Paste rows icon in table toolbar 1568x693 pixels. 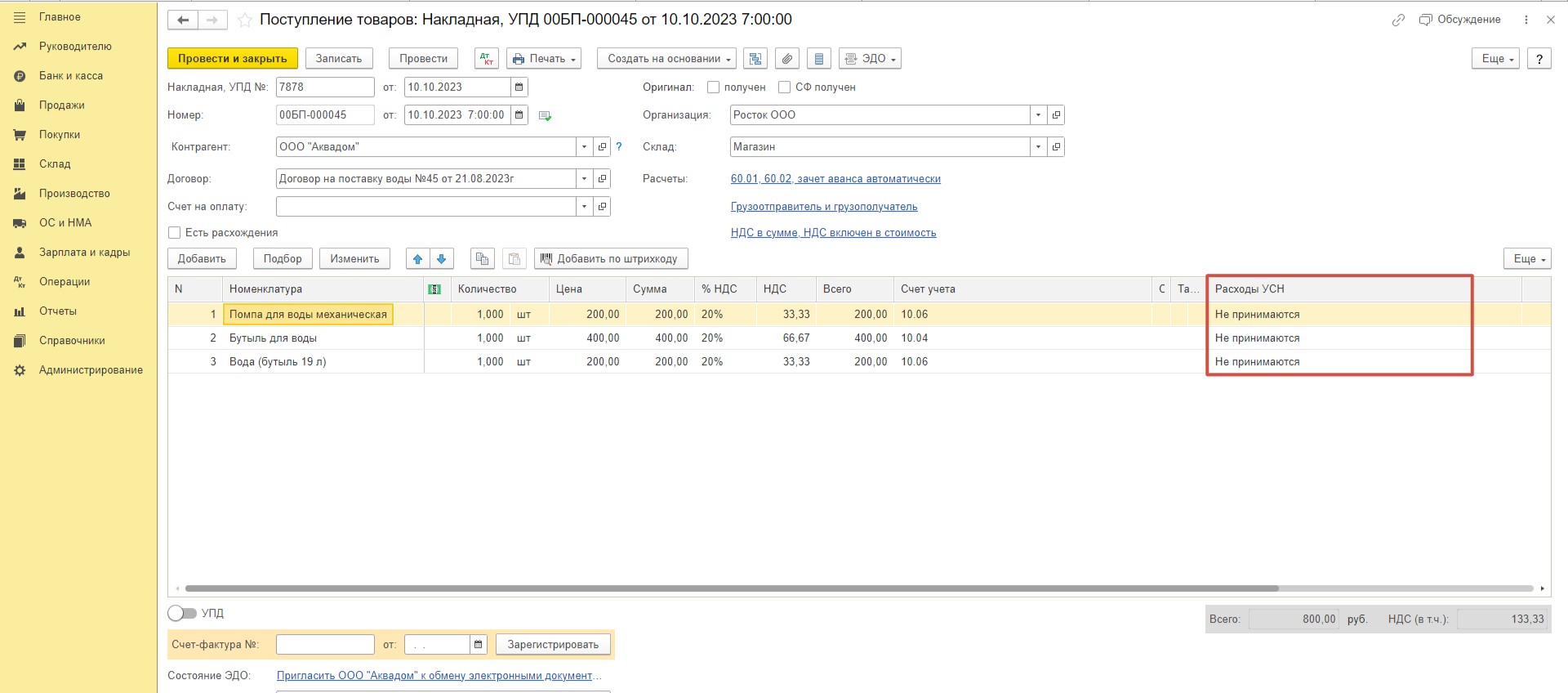click(514, 259)
